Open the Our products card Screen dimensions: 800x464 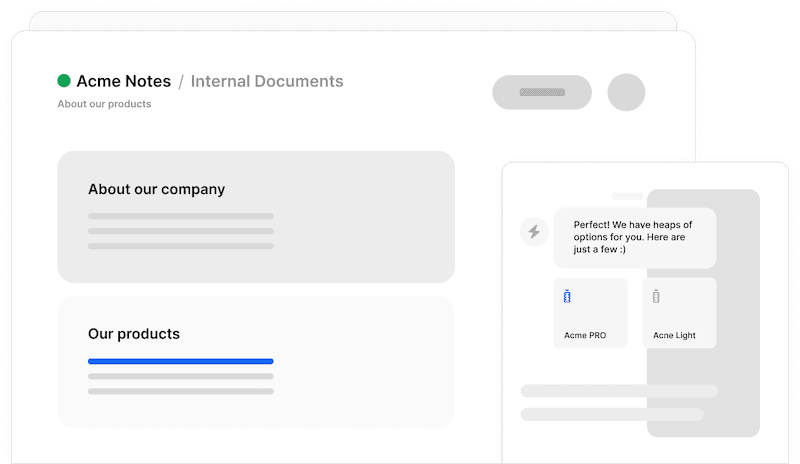(x=256, y=362)
